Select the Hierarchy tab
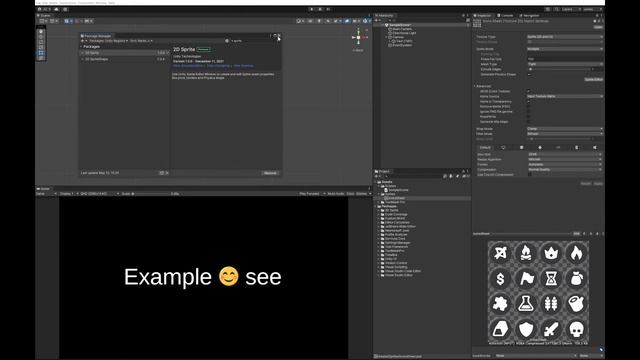640x360 pixels. pyautogui.click(x=384, y=16)
